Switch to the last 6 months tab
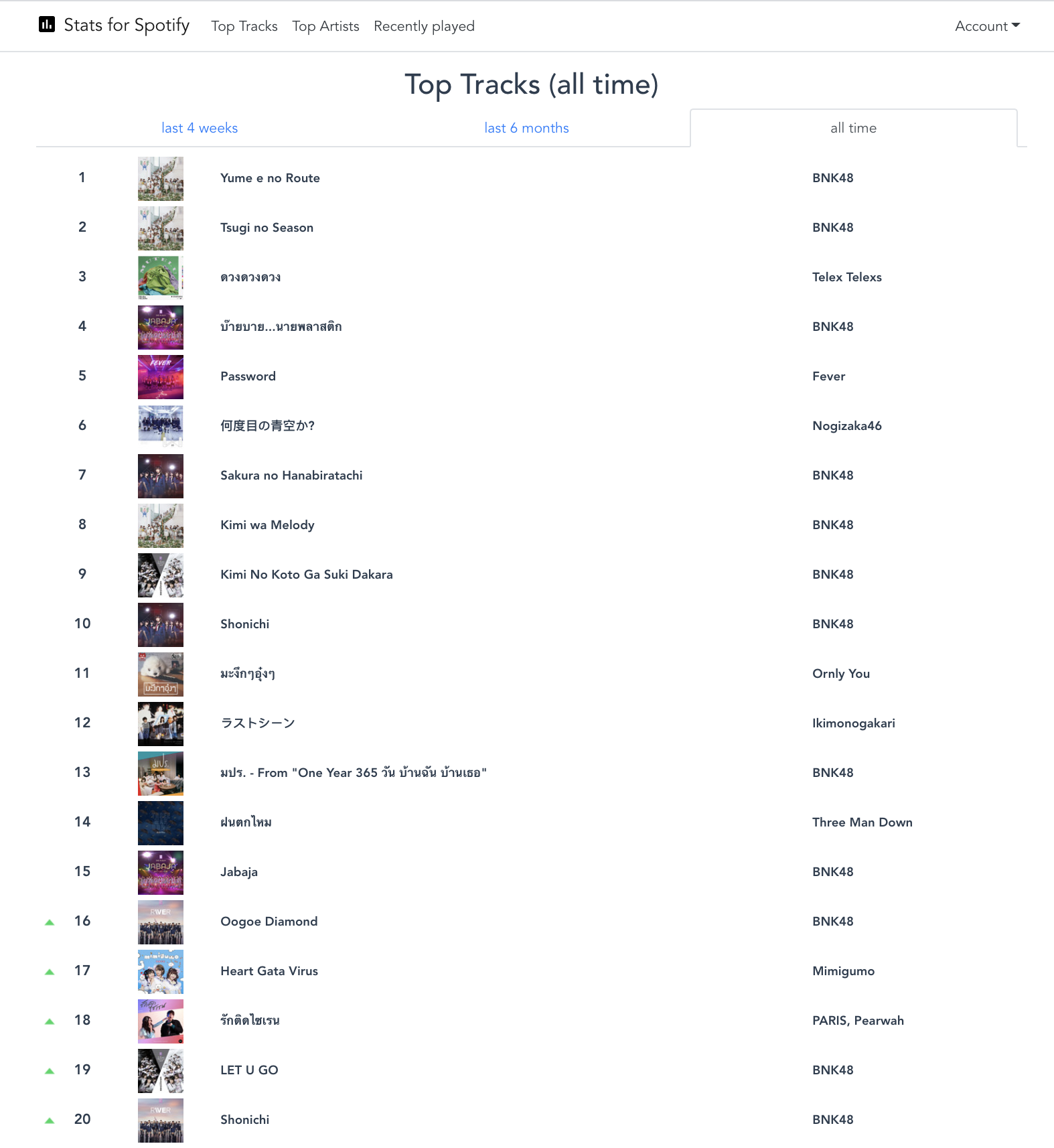Viewport: 1054px width, 1148px height. tap(526, 128)
